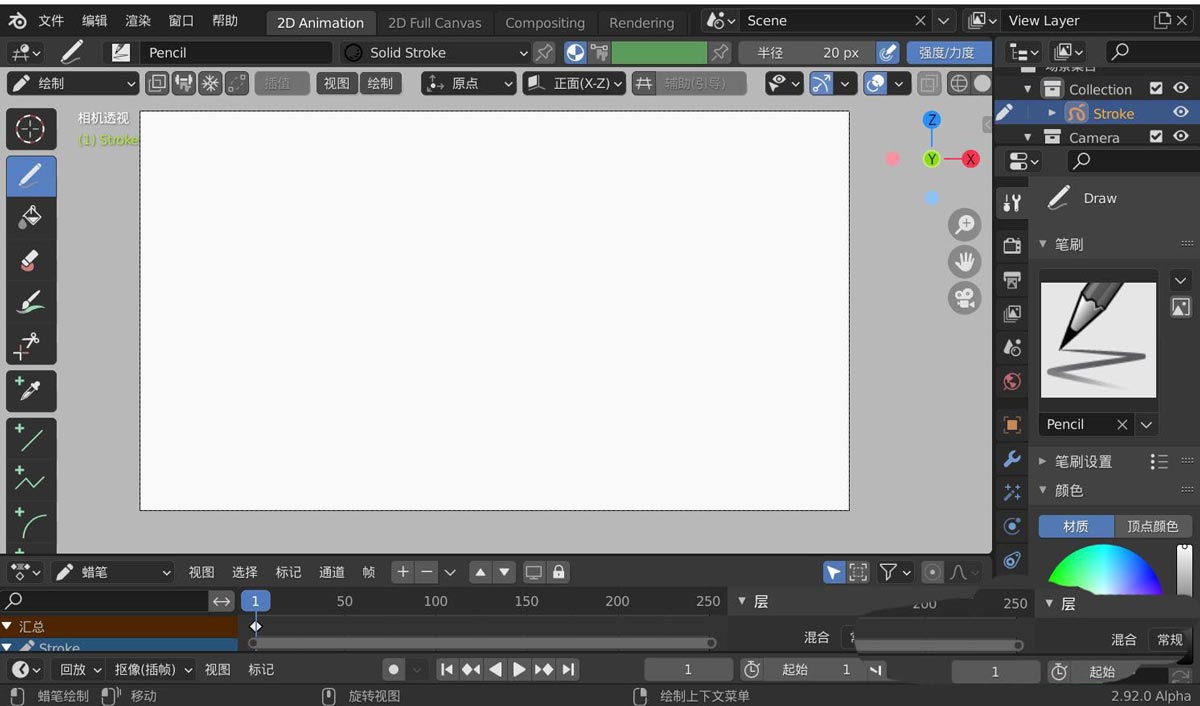
Task: Select the Tint tool
Action: click(31, 302)
